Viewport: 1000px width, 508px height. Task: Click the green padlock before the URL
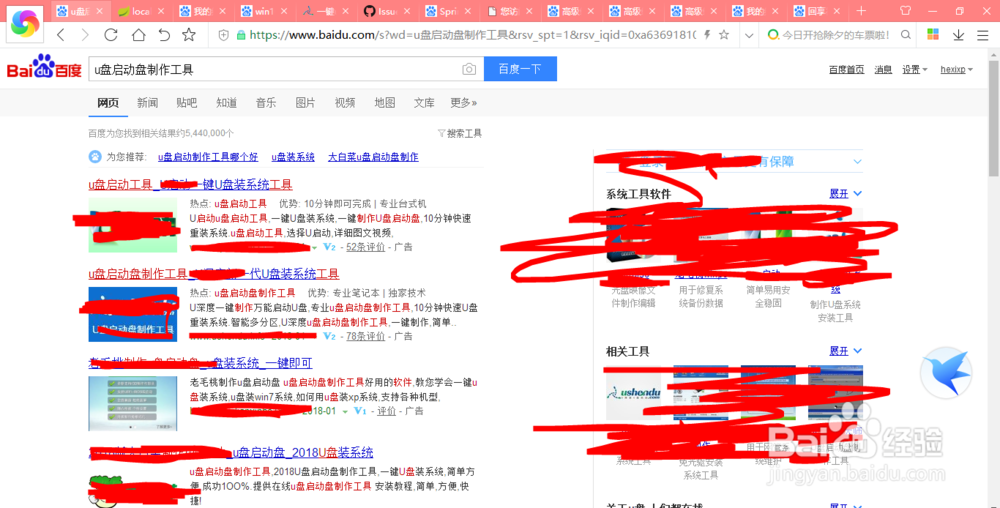tap(240, 36)
